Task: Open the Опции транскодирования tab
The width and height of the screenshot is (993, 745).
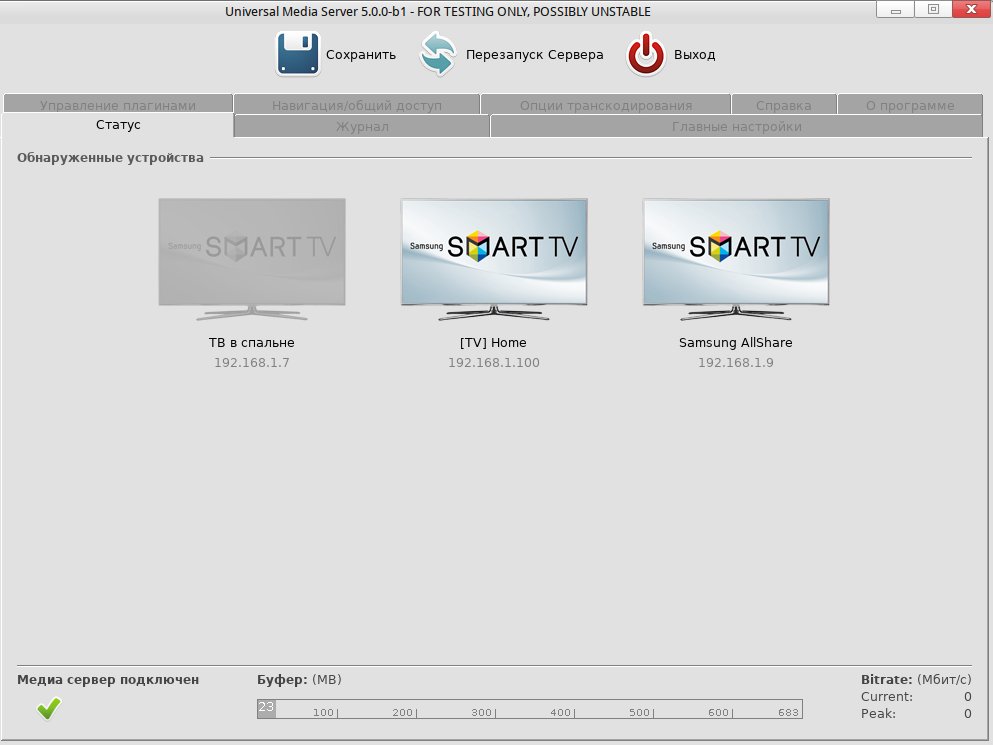Action: (x=605, y=105)
